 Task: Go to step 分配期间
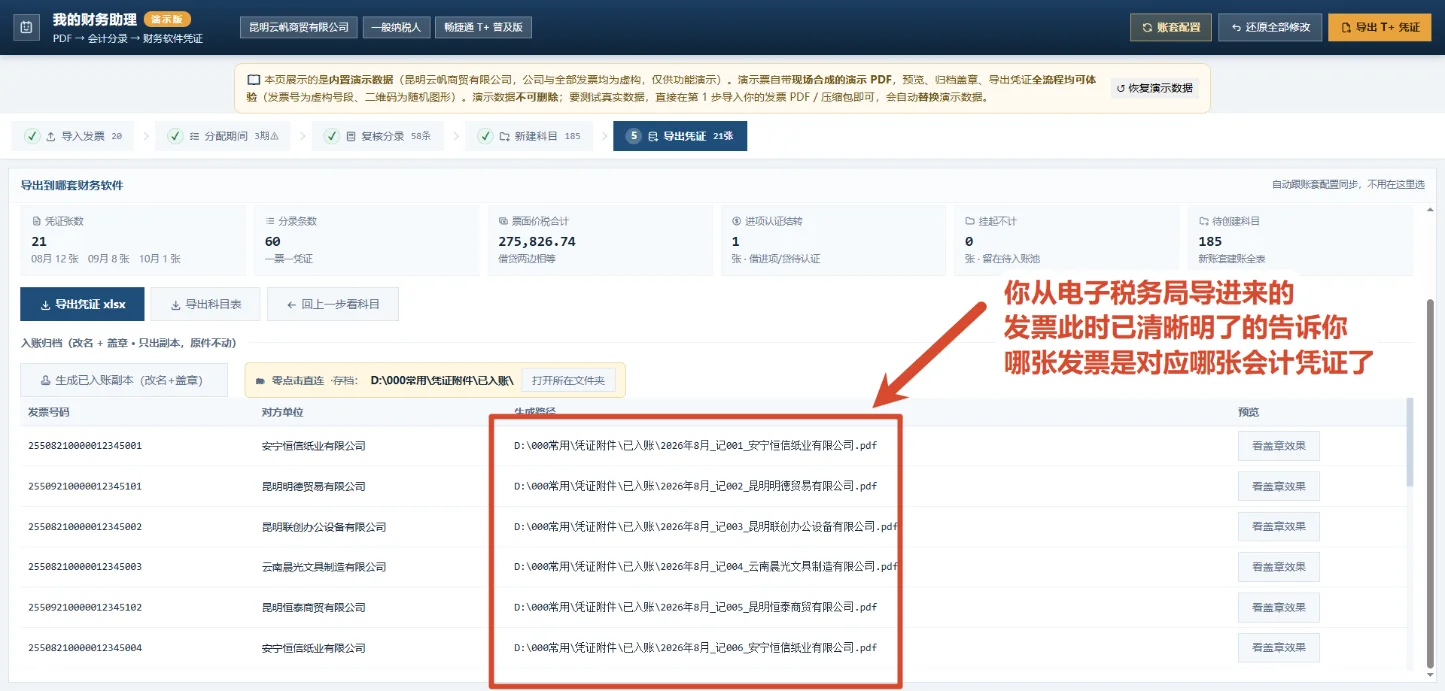pos(222,136)
